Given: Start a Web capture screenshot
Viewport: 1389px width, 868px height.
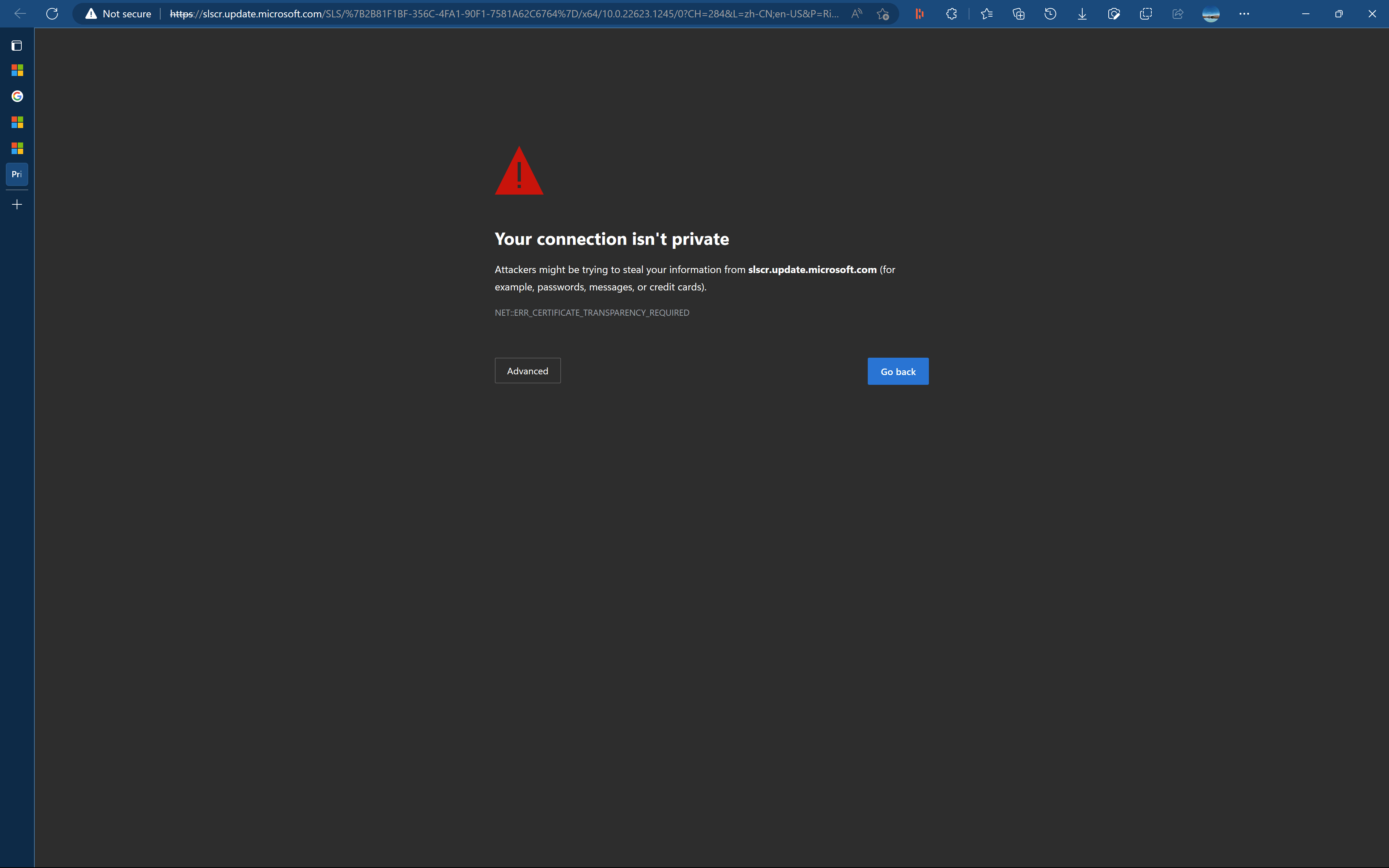Looking at the screenshot, I should [1114, 14].
